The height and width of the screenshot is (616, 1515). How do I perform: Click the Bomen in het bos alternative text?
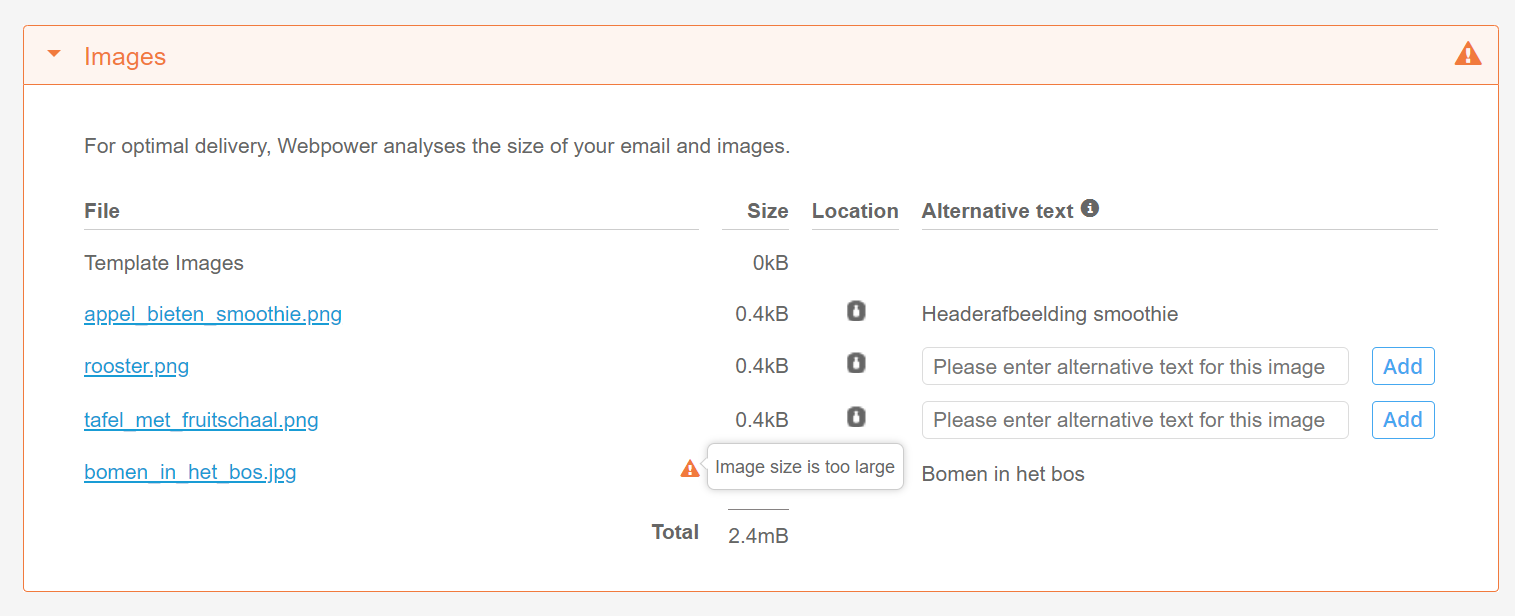[x=1003, y=474]
